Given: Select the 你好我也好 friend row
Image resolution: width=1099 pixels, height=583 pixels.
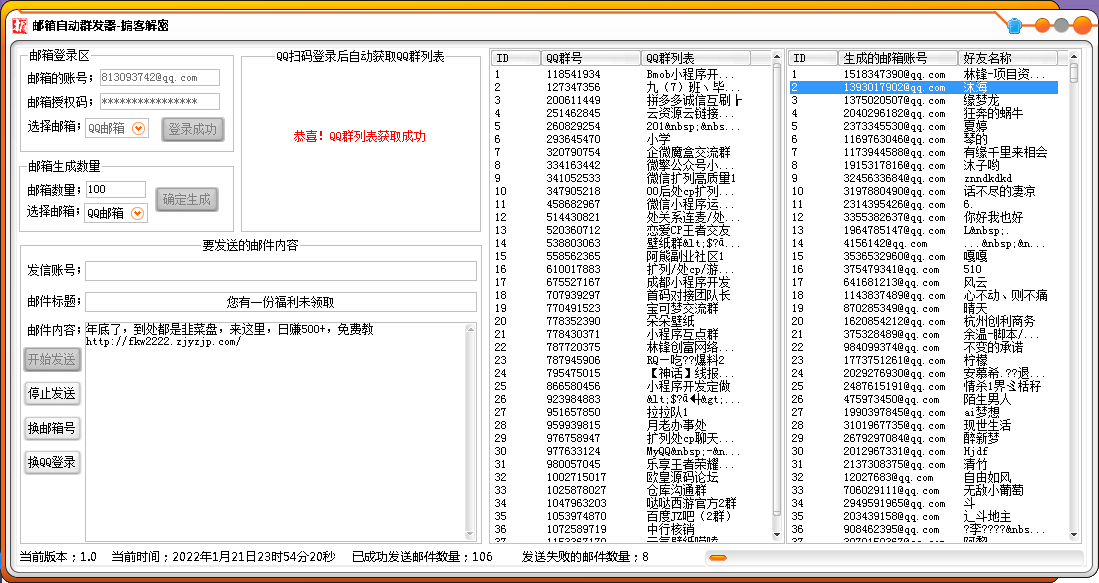Looking at the screenshot, I should (923, 217).
